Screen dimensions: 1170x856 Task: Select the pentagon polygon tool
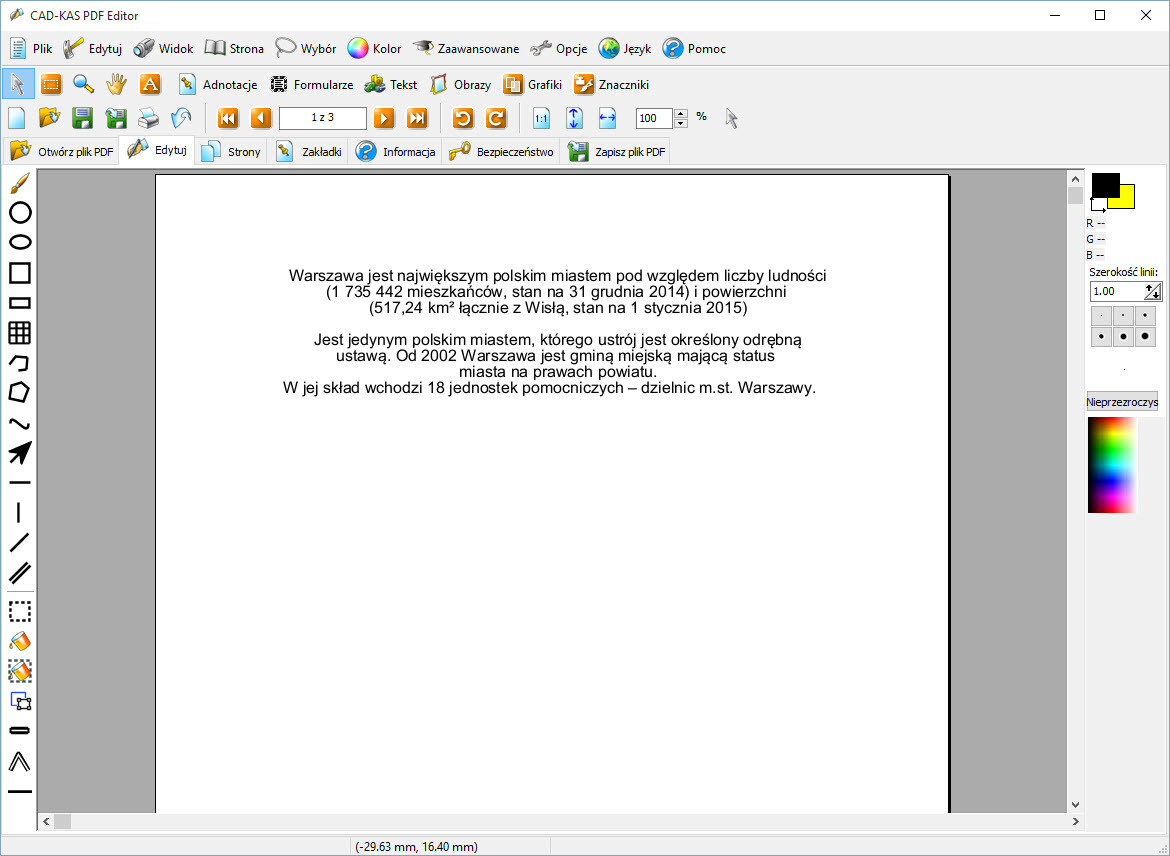click(19, 393)
